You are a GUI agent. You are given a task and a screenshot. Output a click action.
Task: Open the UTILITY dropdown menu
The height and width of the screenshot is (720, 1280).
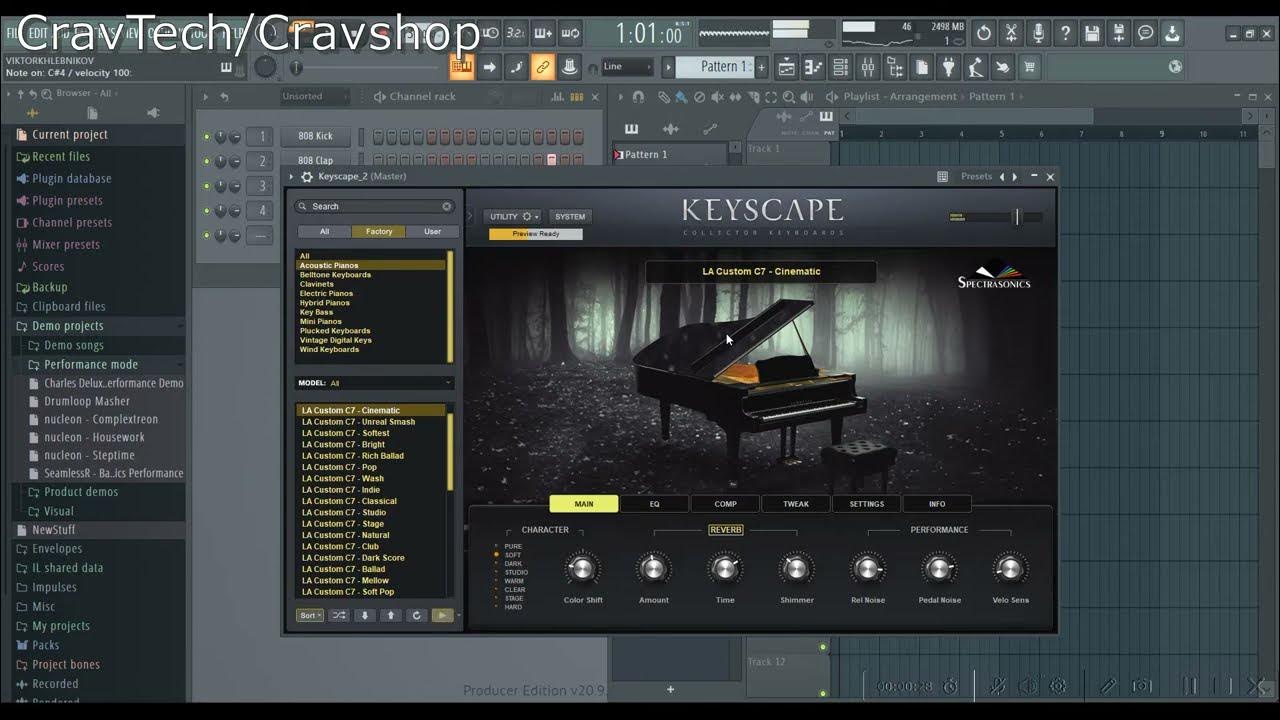[x=512, y=216]
